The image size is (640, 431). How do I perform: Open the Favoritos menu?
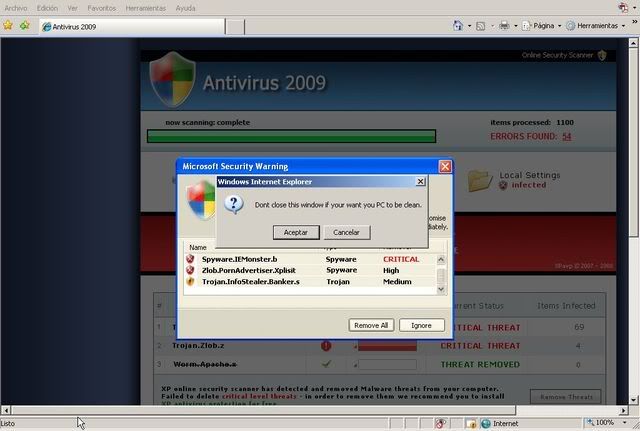pos(102,8)
